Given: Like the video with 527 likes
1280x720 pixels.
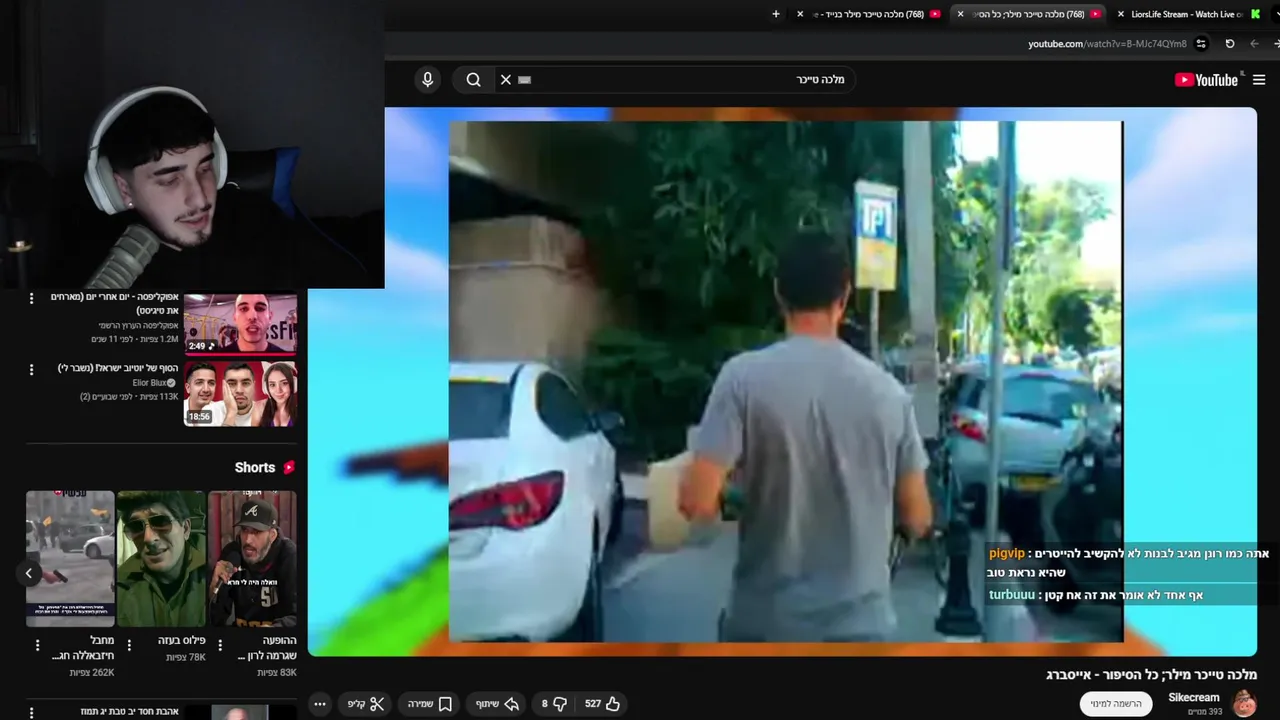Looking at the screenshot, I should pos(603,704).
